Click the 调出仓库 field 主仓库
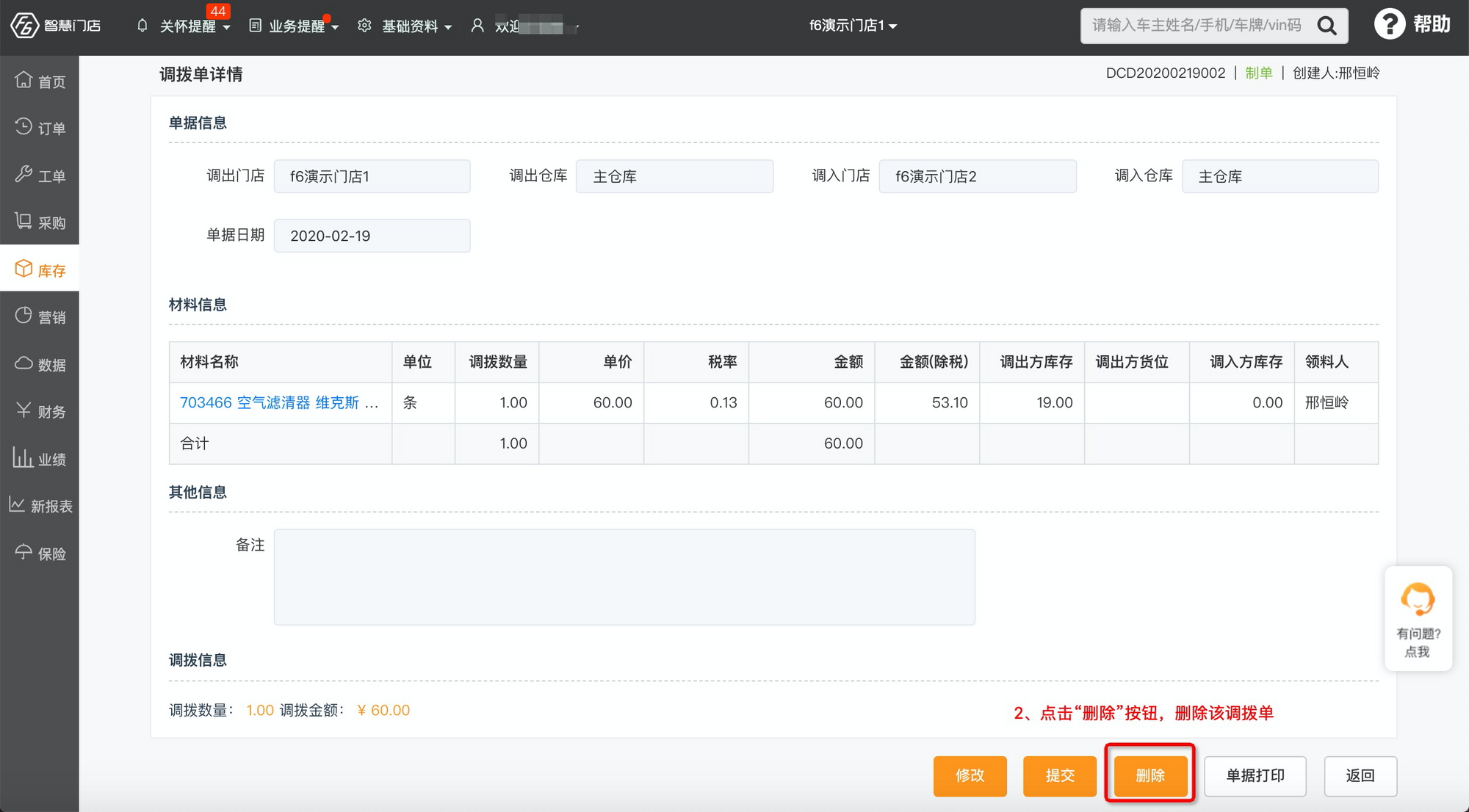 tap(674, 176)
